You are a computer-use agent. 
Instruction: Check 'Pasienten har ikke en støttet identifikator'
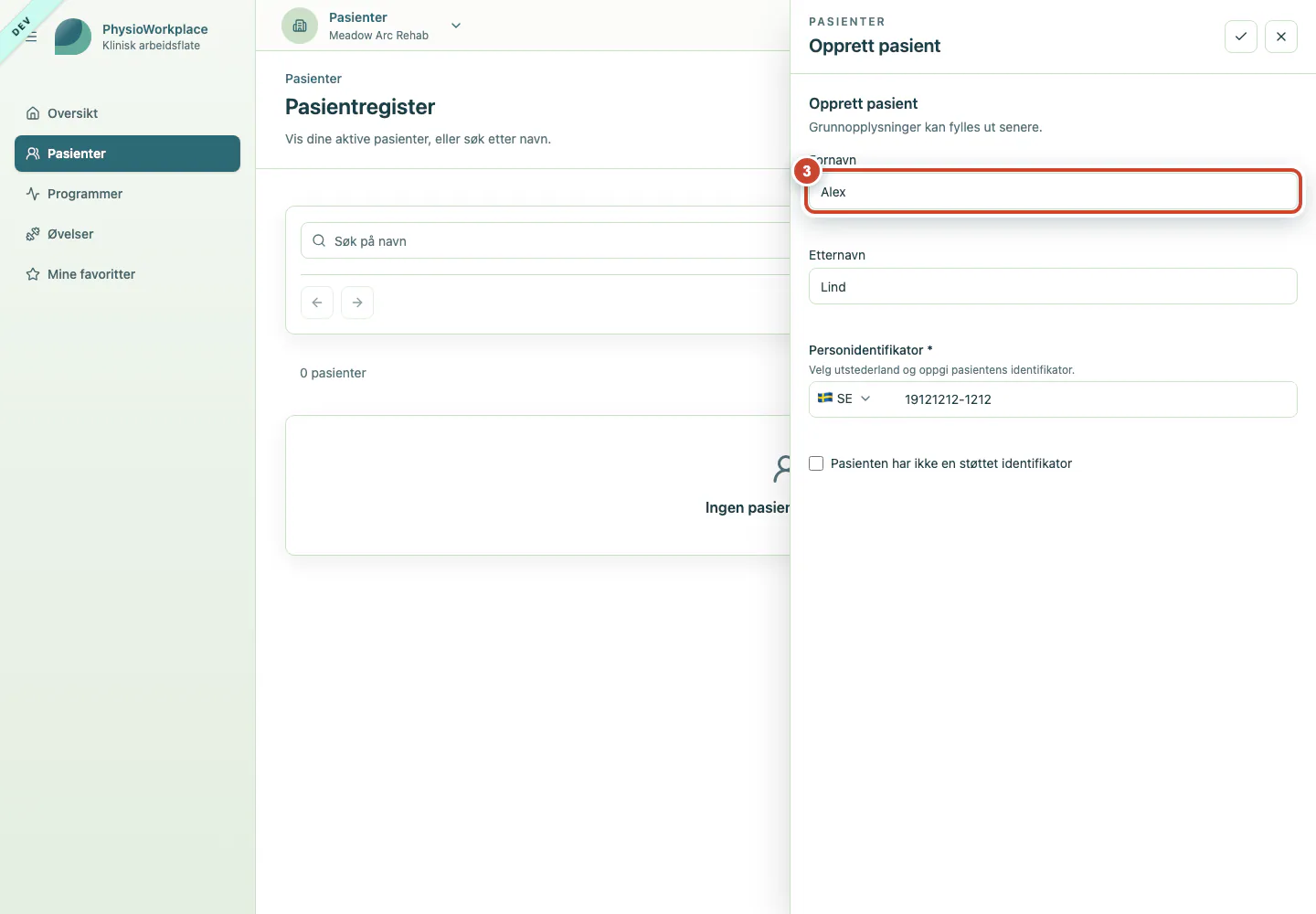pyautogui.click(x=816, y=463)
